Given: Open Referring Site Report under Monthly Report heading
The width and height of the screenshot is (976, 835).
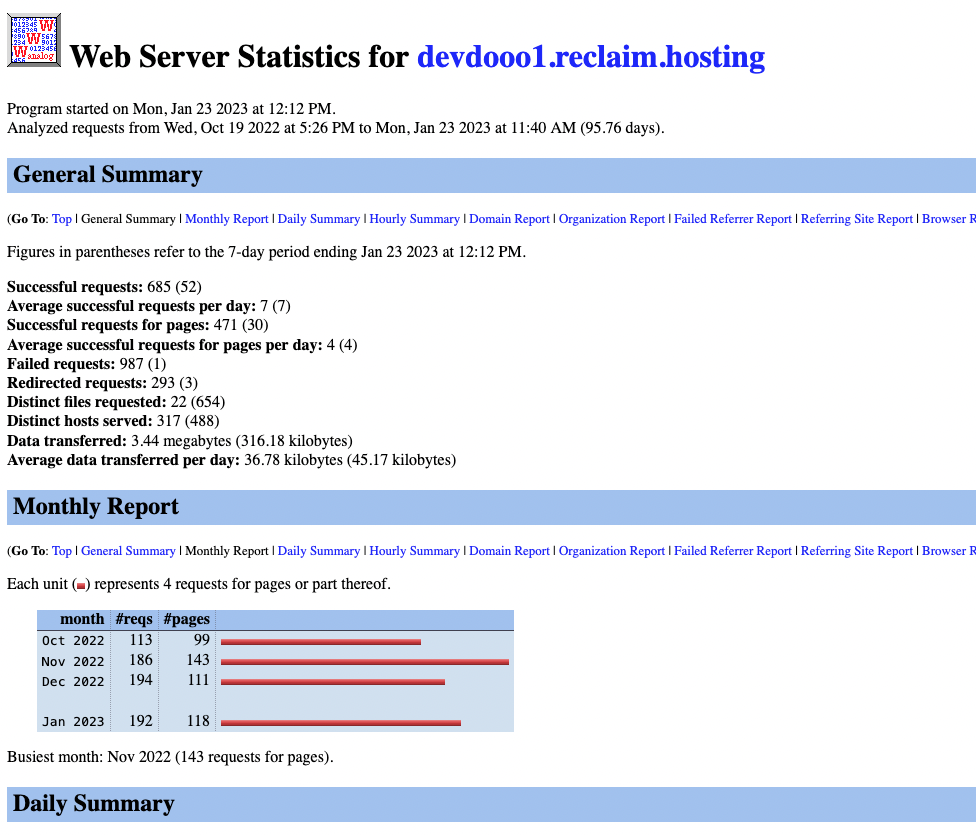Looking at the screenshot, I should point(856,551).
